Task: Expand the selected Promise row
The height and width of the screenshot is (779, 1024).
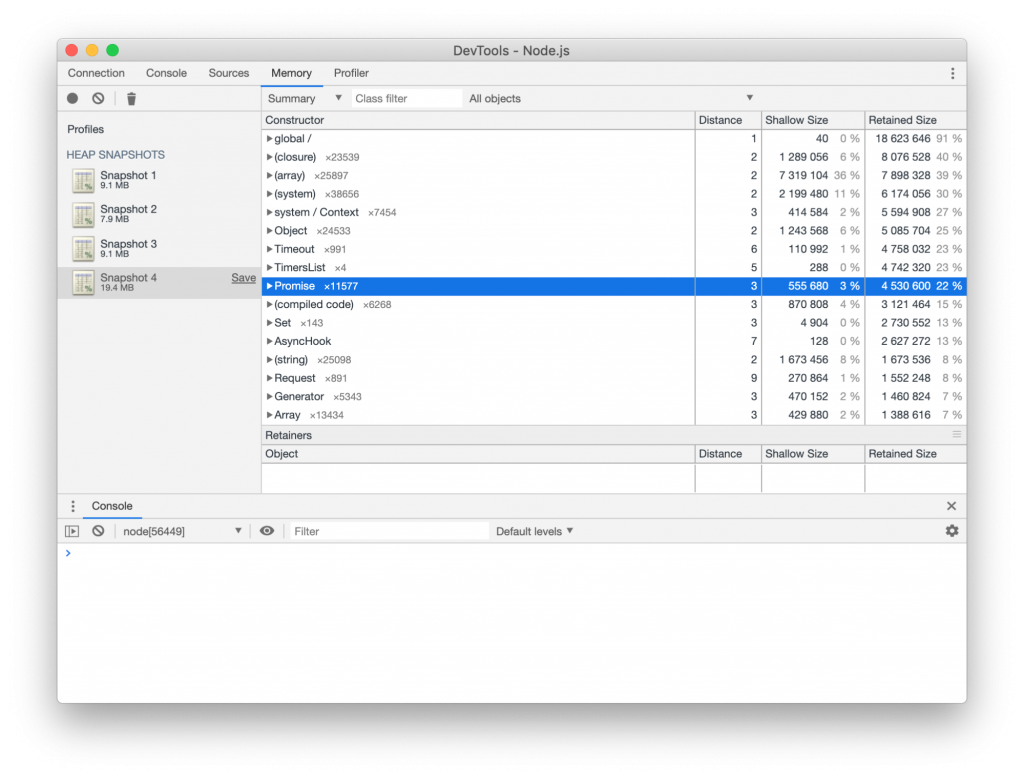Action: point(269,286)
